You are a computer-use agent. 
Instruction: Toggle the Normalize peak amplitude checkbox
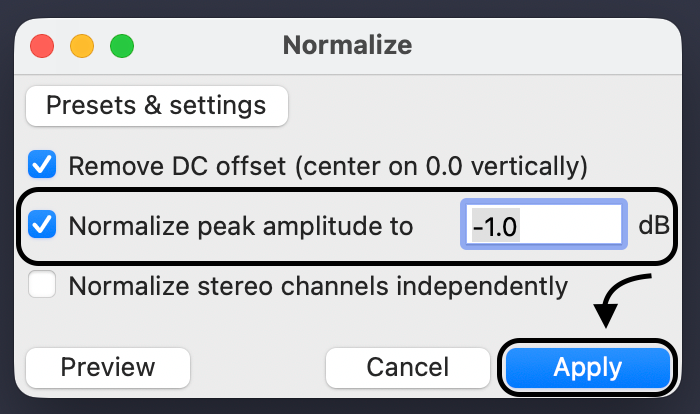(x=42, y=226)
